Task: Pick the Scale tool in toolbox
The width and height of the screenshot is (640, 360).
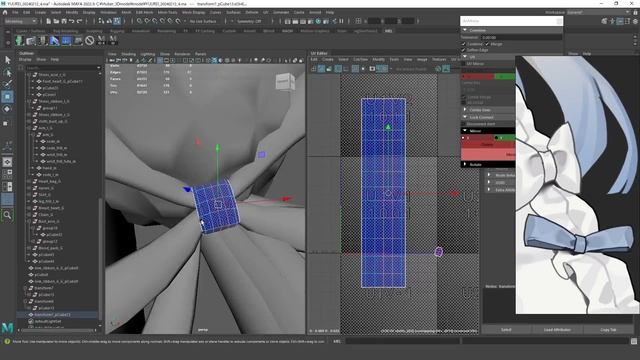Action: (x=7, y=122)
